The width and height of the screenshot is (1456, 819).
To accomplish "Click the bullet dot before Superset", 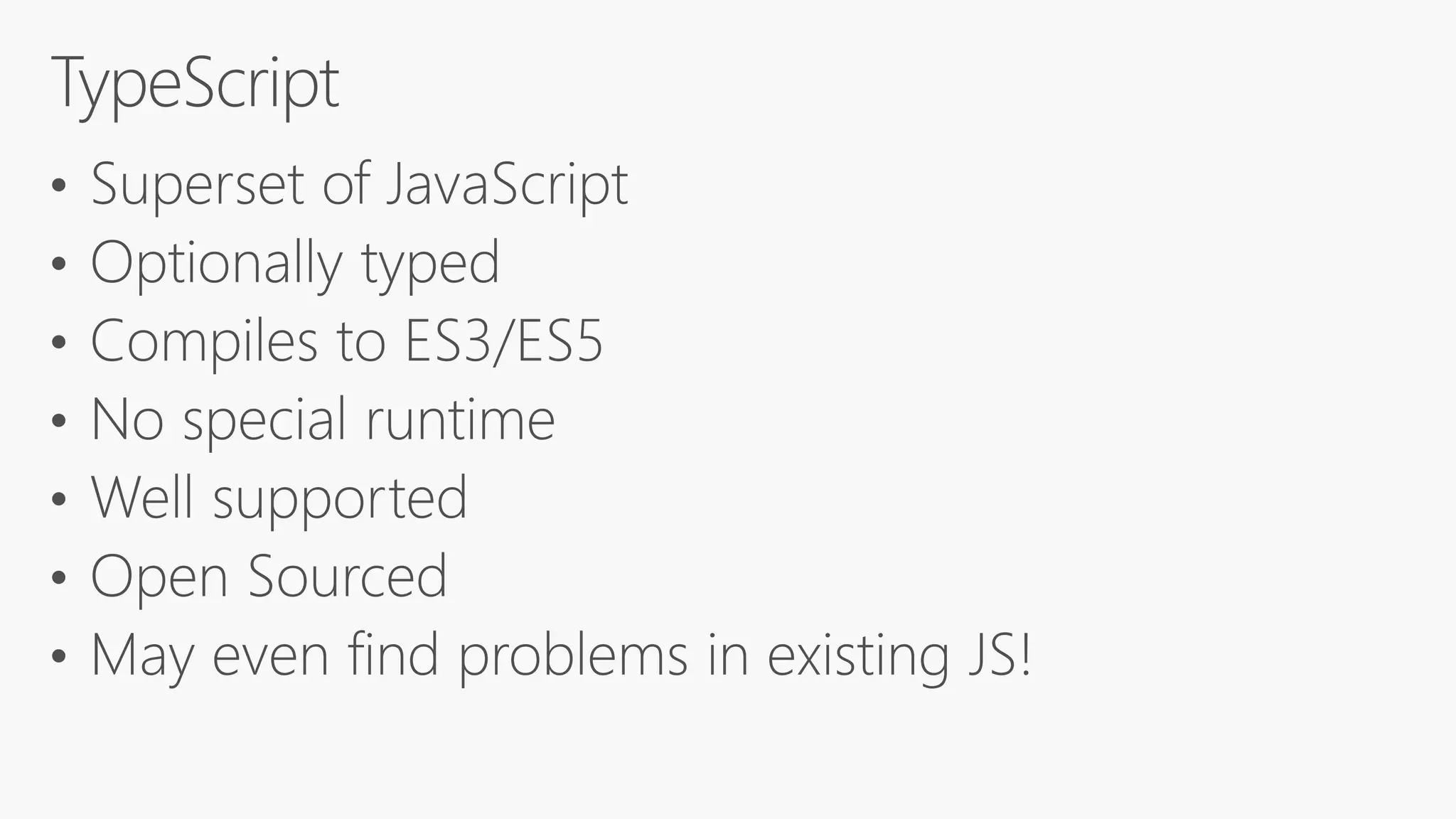I will pyautogui.click(x=59, y=186).
